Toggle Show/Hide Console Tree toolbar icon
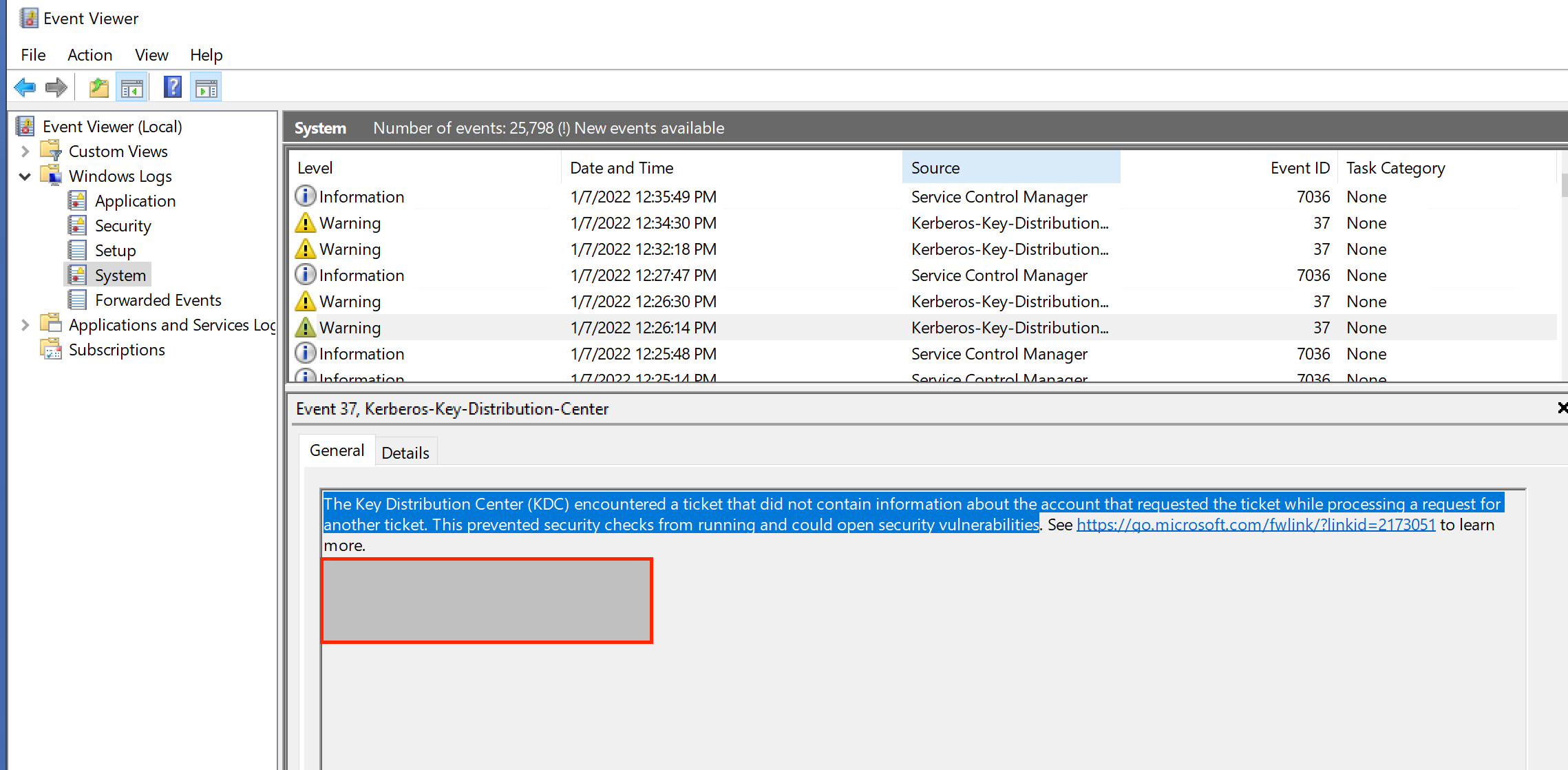Image resolution: width=1568 pixels, height=770 pixels. (x=131, y=87)
